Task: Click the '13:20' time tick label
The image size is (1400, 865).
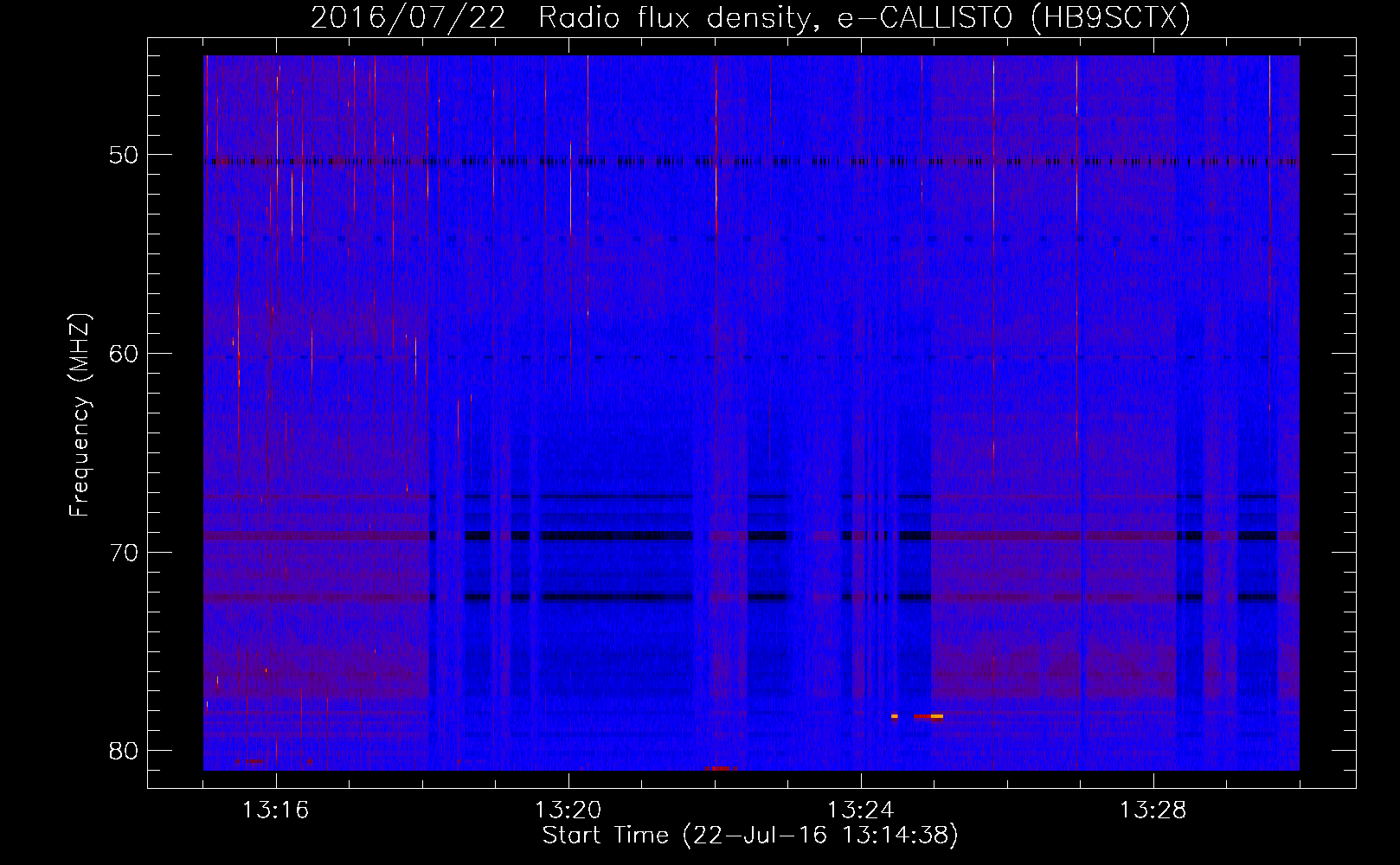Action: [568, 811]
